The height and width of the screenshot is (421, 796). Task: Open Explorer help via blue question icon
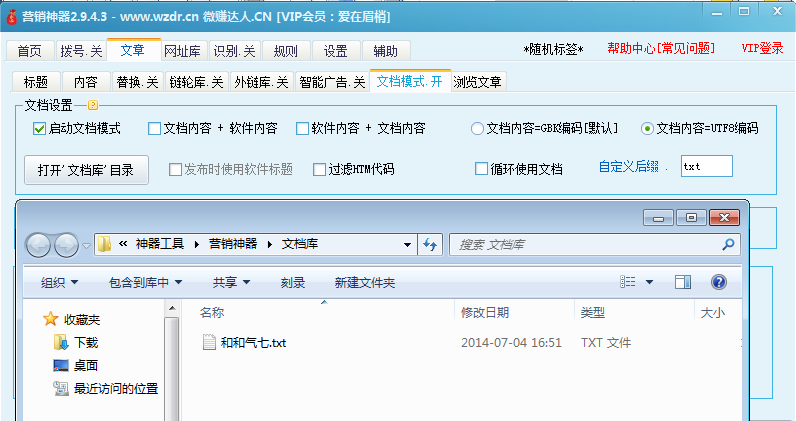pos(718,282)
